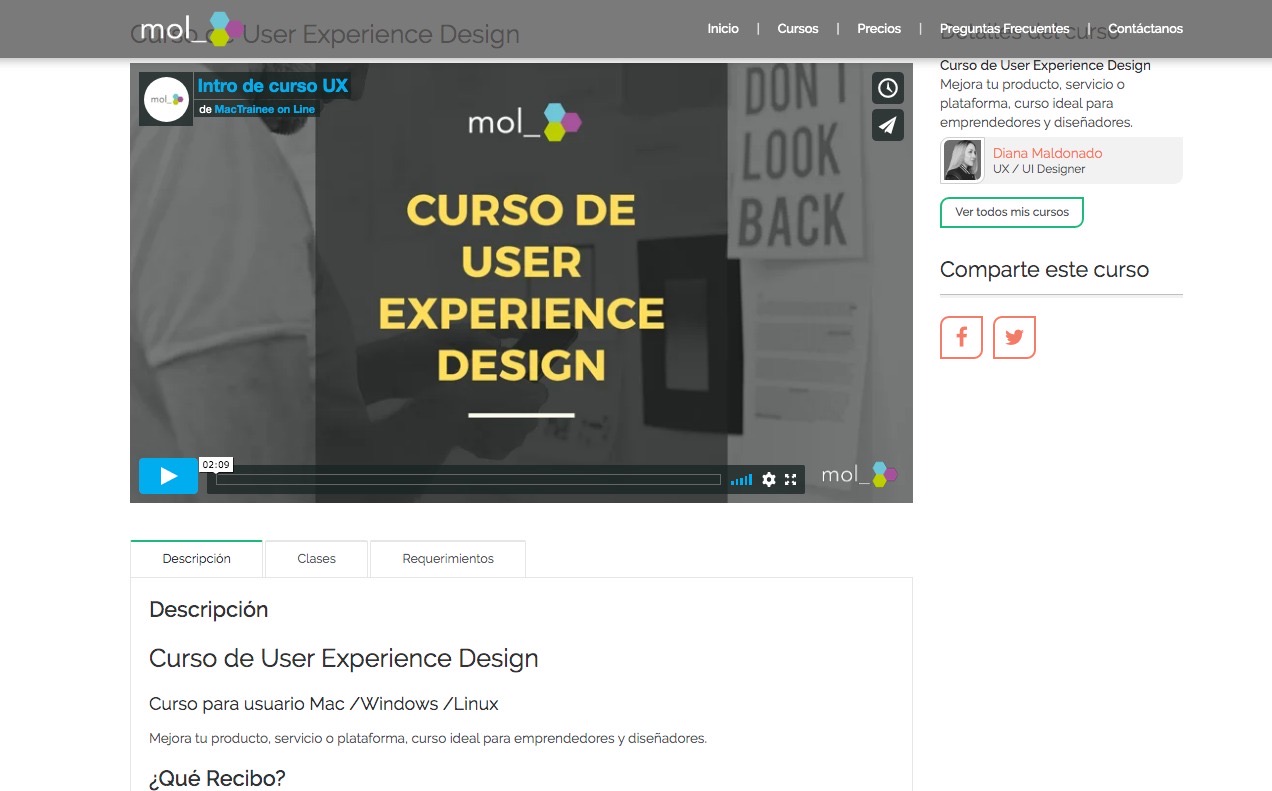
Task: Click the paper plane share icon
Action: tap(887, 126)
